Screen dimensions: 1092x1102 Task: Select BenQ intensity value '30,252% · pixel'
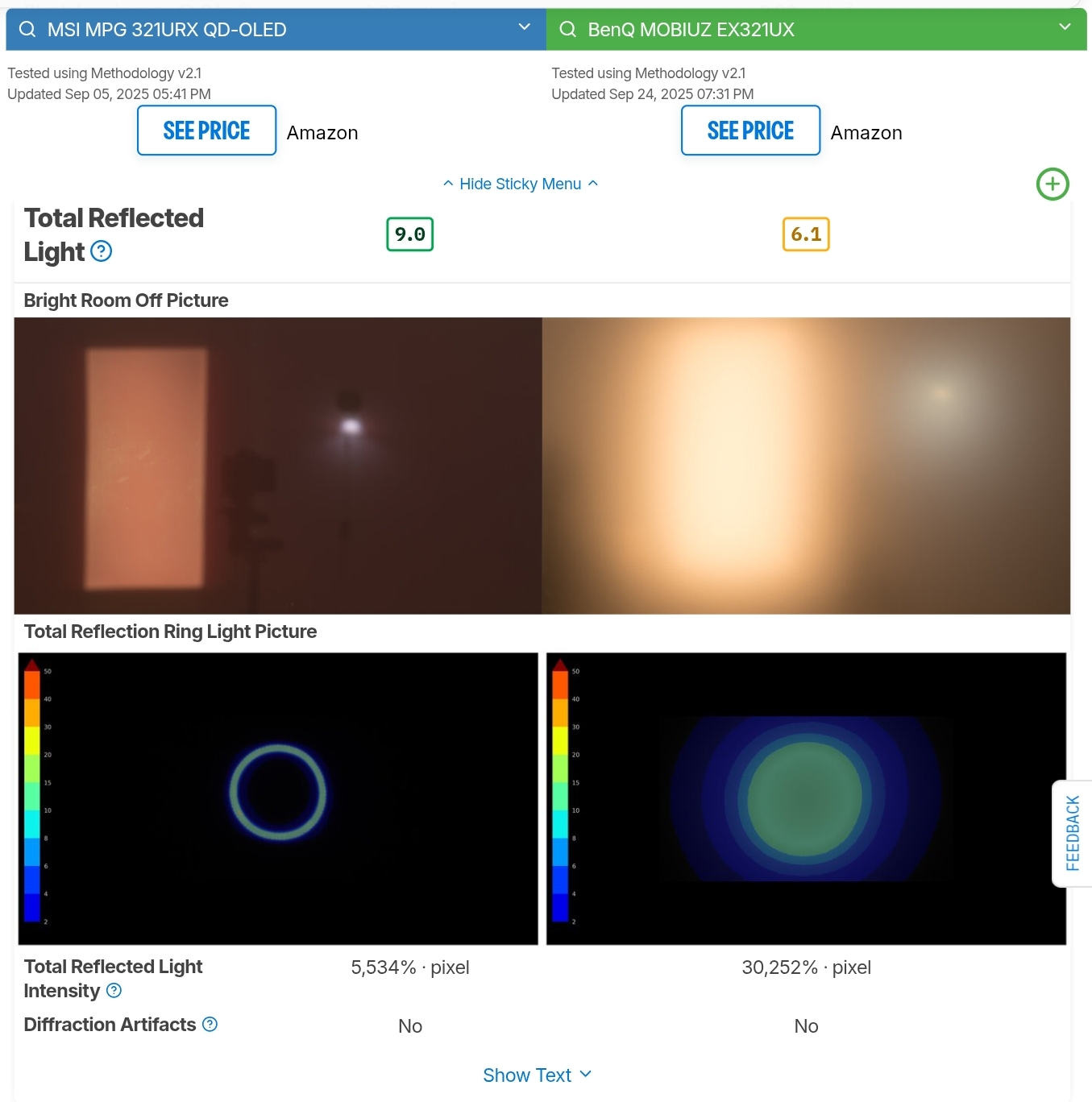point(807,967)
